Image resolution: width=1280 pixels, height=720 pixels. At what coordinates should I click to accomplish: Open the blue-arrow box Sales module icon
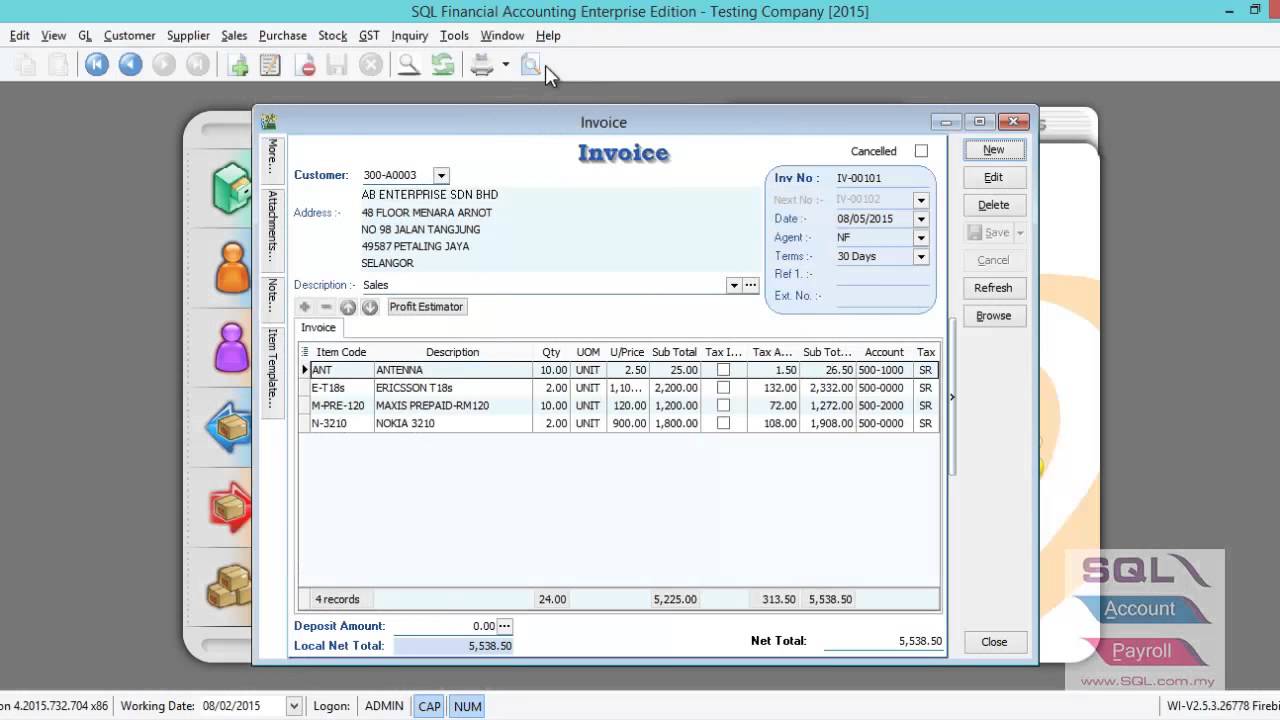[229, 428]
